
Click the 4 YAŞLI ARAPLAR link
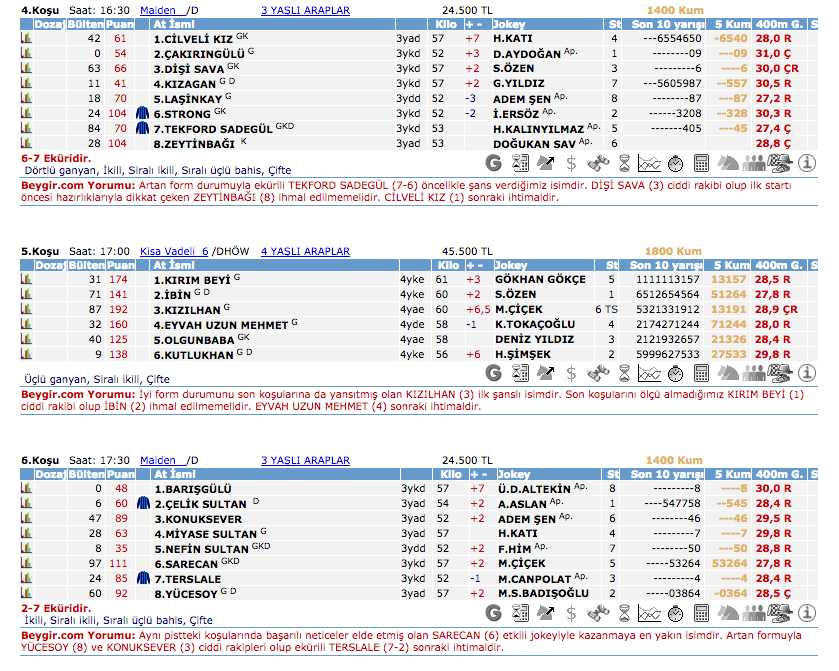[305, 251]
